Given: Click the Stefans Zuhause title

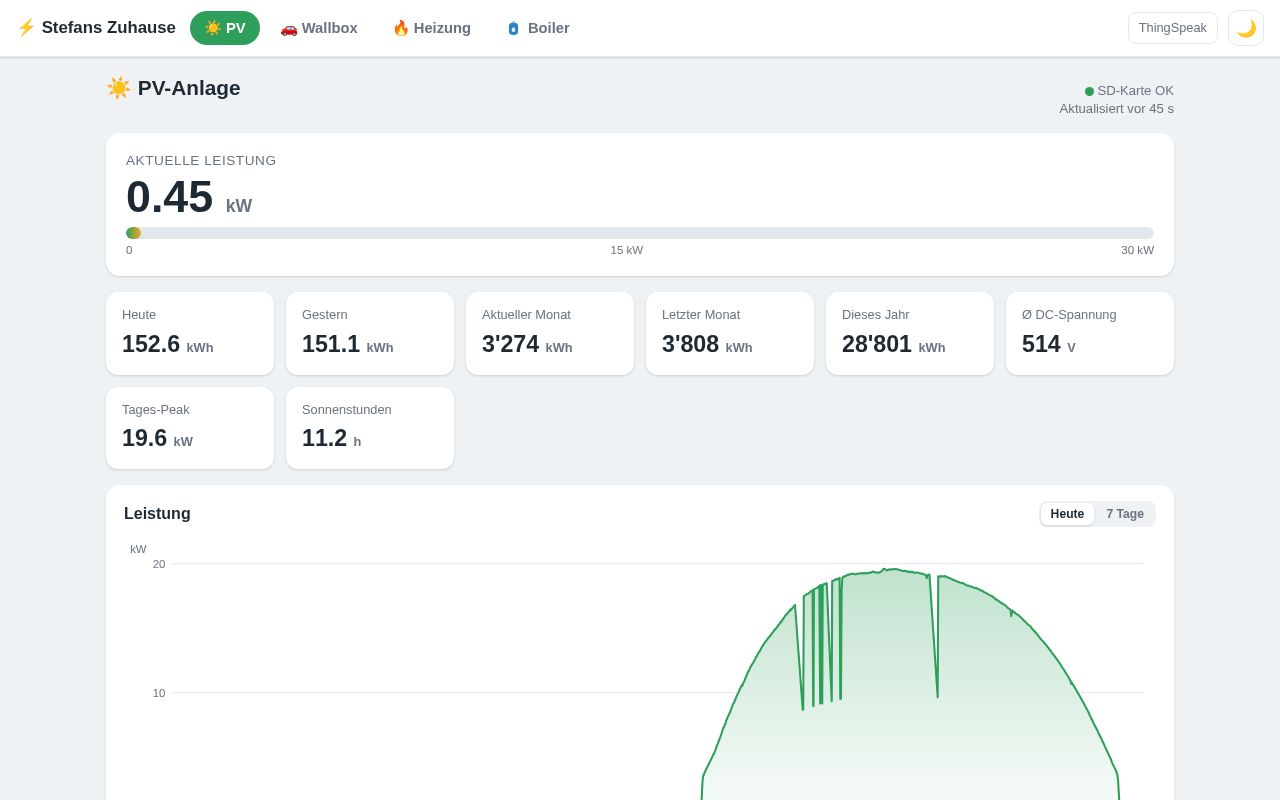Looking at the screenshot, I should pyautogui.click(x=109, y=28).
